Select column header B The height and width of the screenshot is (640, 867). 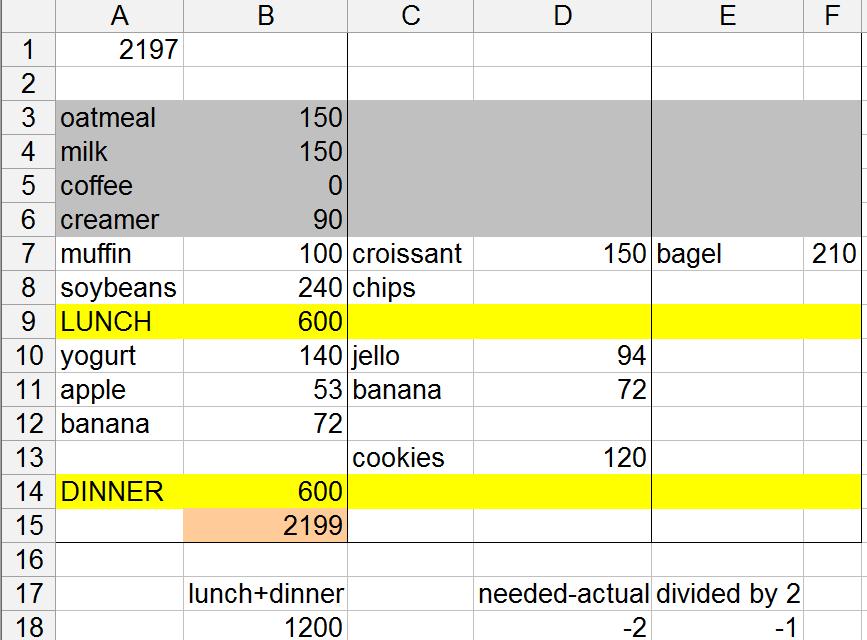(266, 16)
